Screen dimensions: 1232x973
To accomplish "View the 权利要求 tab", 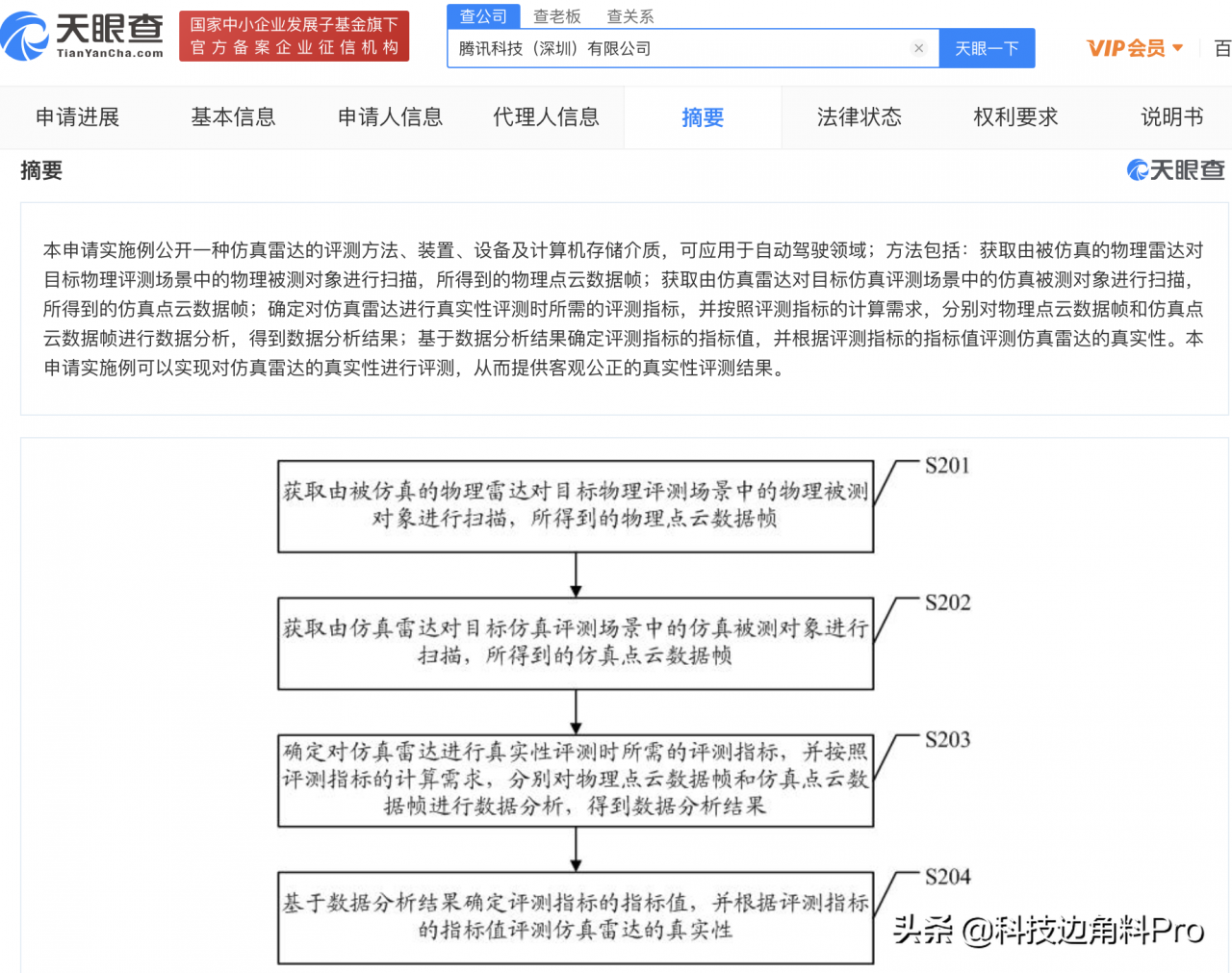I will point(1015,117).
